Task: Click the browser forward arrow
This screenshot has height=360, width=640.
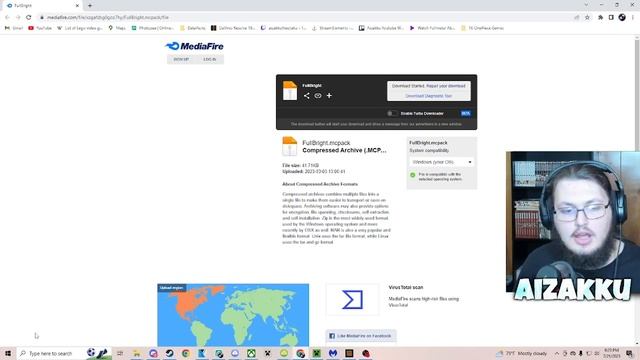Action: pos(18,17)
